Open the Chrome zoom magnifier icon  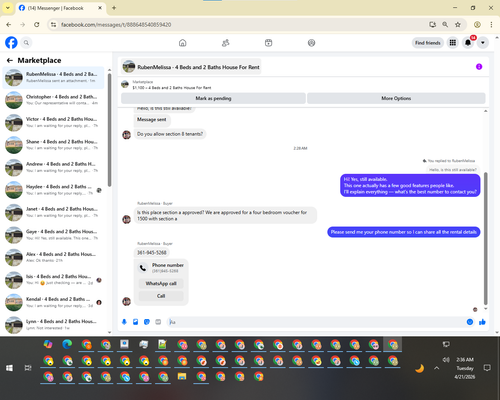pyautogui.click(x=445, y=25)
